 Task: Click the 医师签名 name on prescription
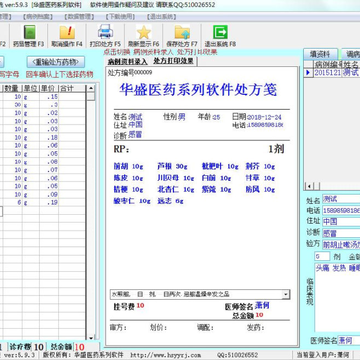(262, 306)
